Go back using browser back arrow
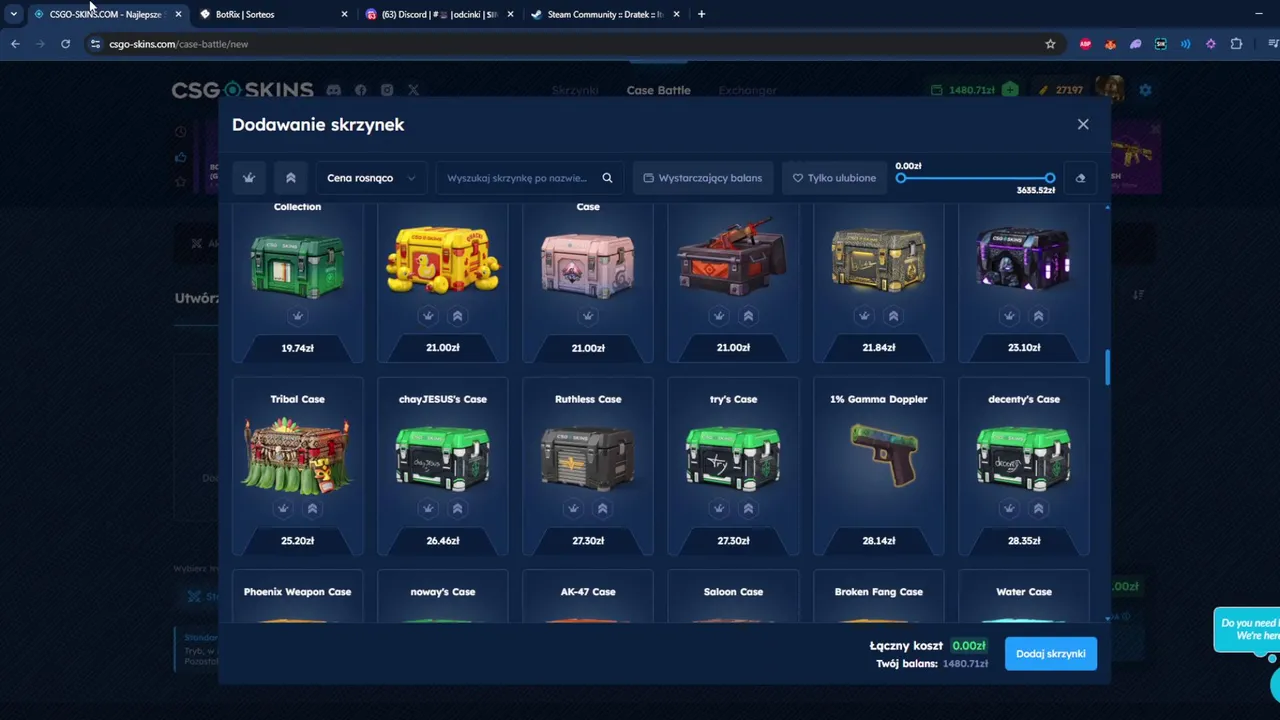The height and width of the screenshot is (720, 1280). pyautogui.click(x=15, y=44)
